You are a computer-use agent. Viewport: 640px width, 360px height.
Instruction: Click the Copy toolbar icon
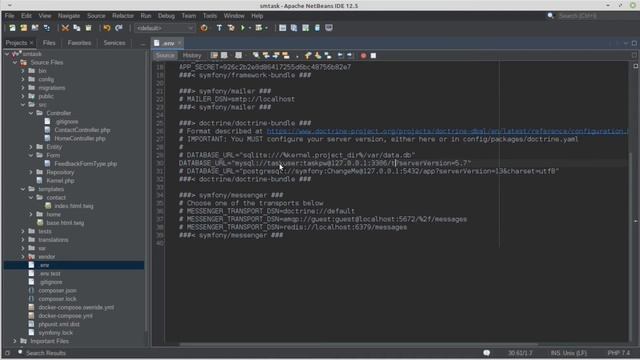tap(77, 28)
